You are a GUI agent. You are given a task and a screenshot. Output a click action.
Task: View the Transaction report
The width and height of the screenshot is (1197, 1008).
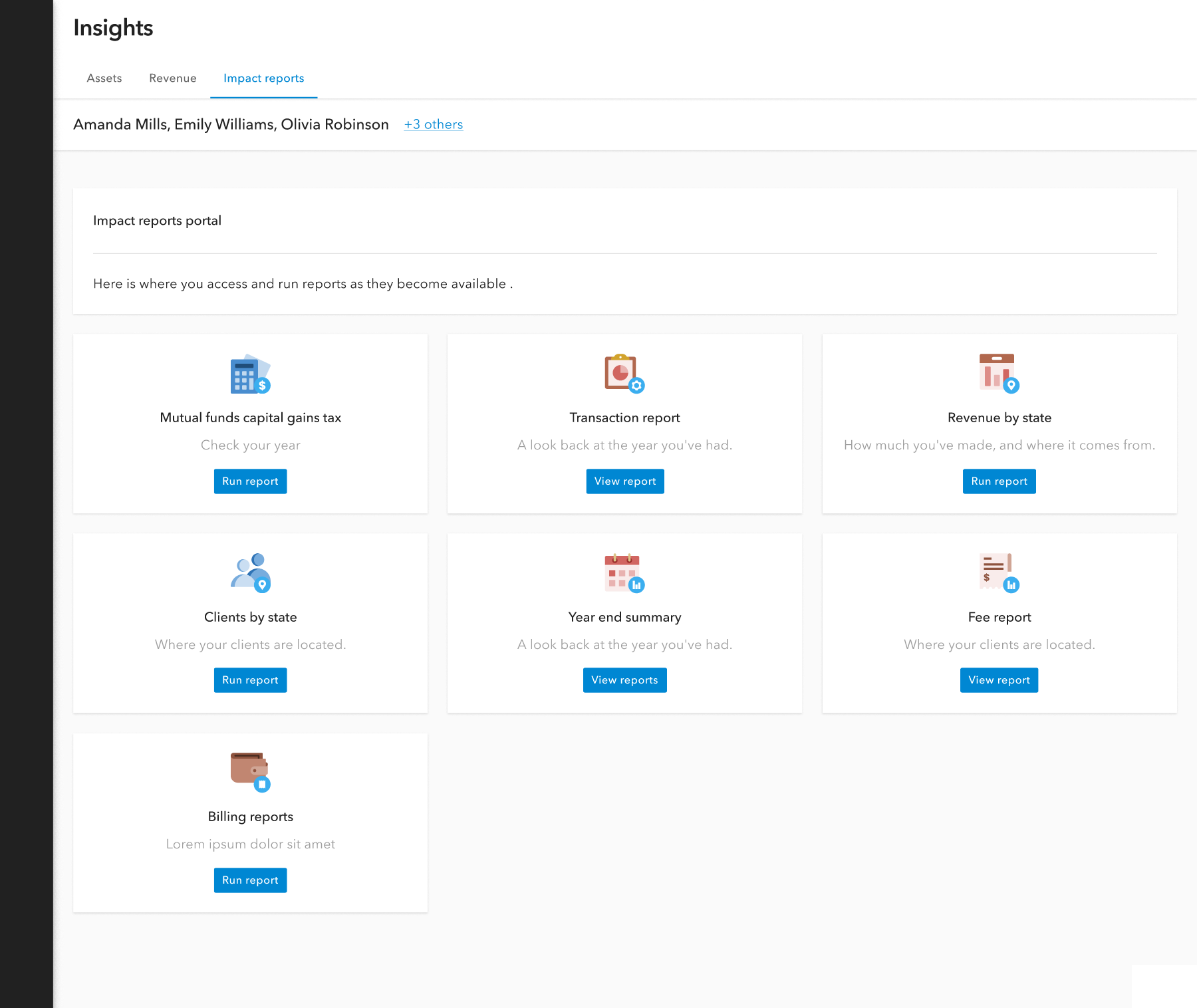624,481
